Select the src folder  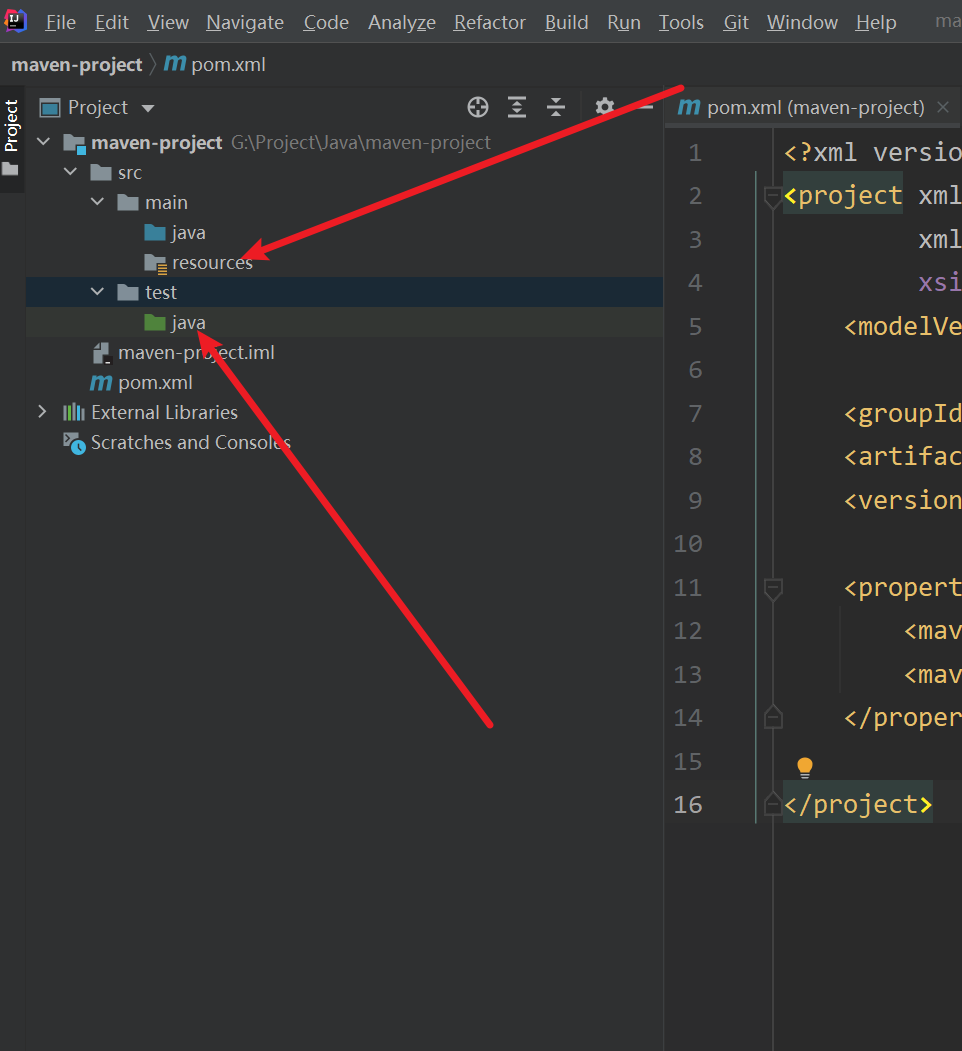tap(129, 173)
